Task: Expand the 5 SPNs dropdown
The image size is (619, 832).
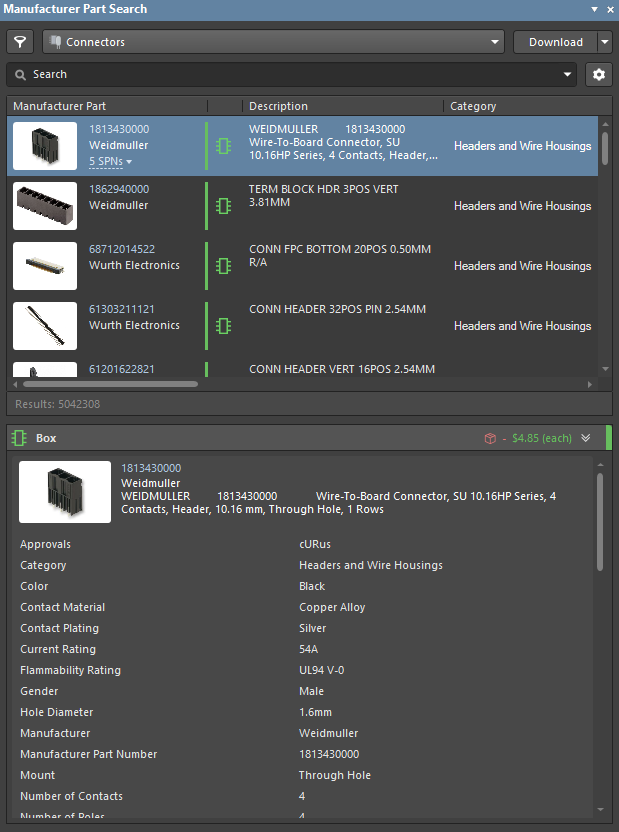Action: point(110,161)
